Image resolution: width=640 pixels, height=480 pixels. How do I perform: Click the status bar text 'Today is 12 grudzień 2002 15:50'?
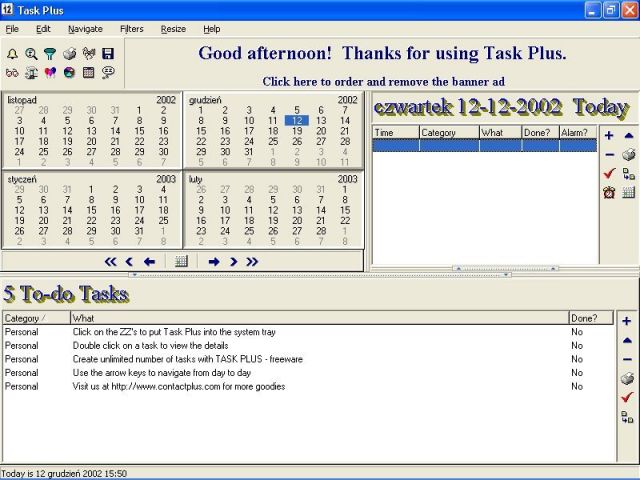tap(64, 473)
